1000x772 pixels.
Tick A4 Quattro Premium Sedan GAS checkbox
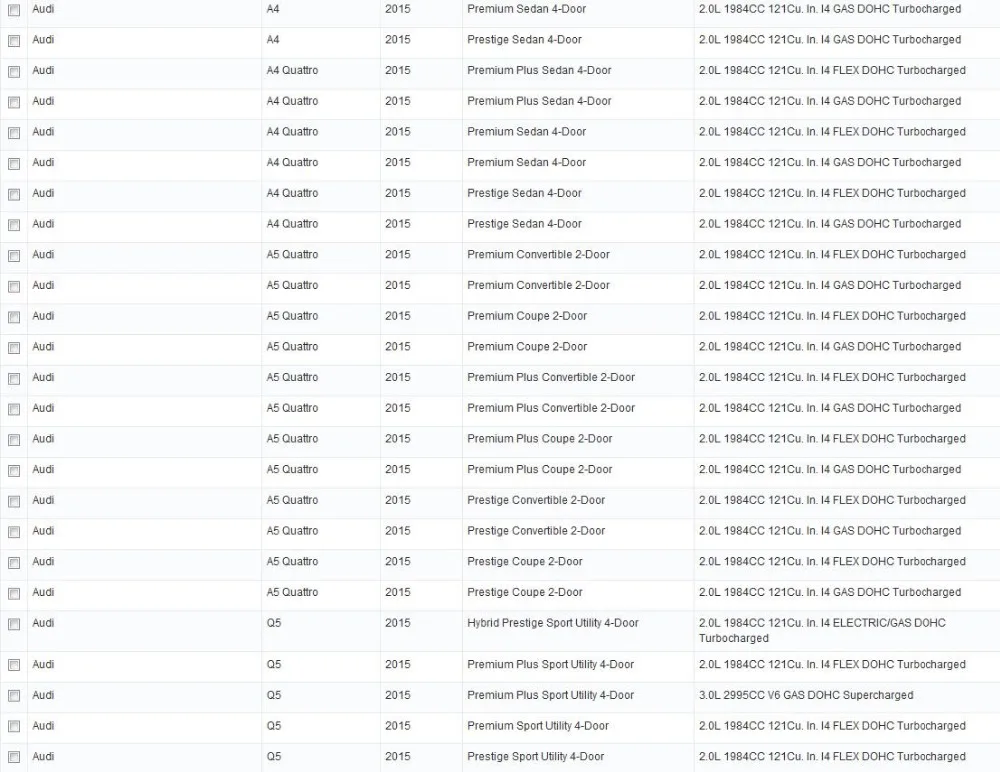tap(14, 164)
